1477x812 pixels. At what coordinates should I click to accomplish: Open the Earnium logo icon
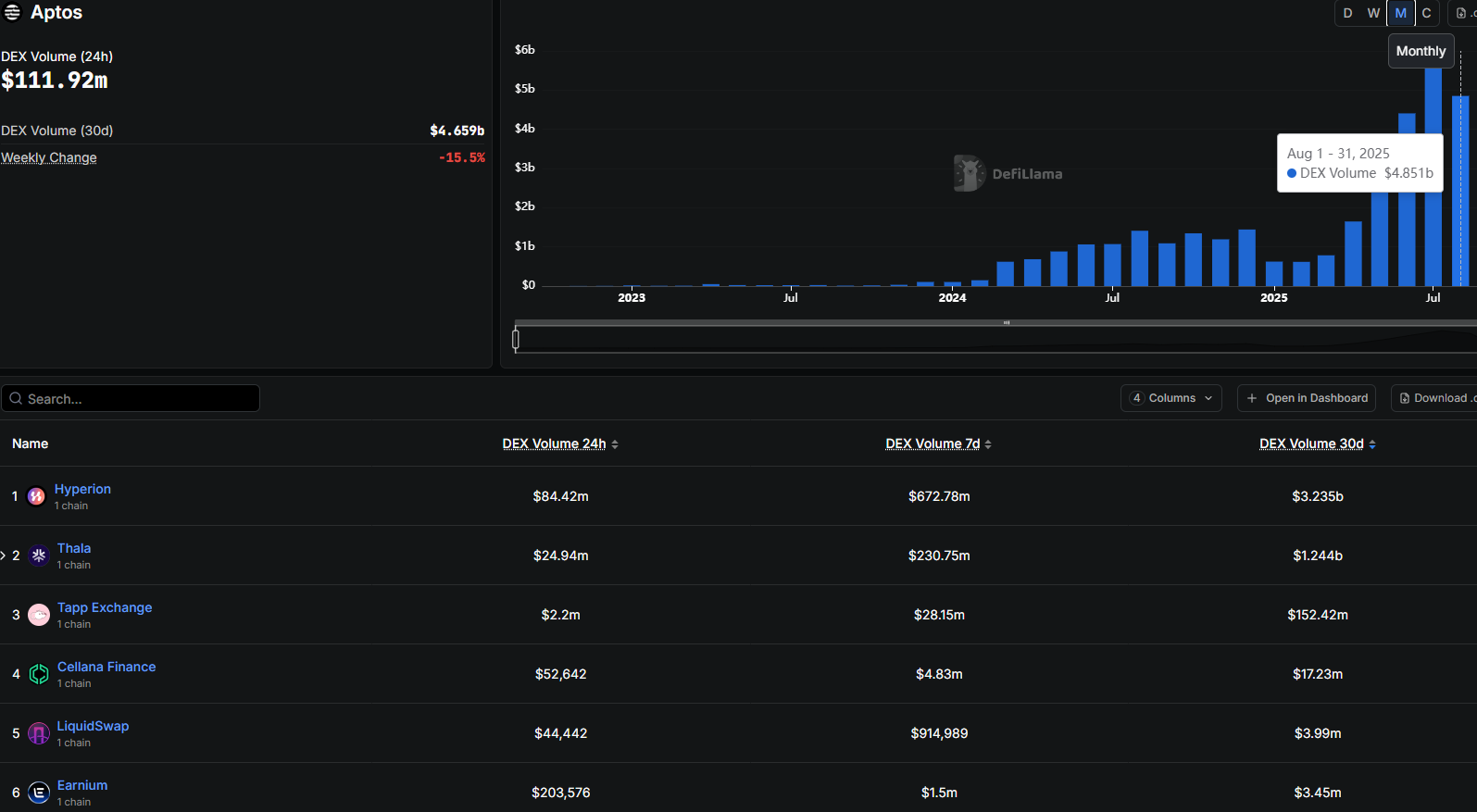click(39, 793)
